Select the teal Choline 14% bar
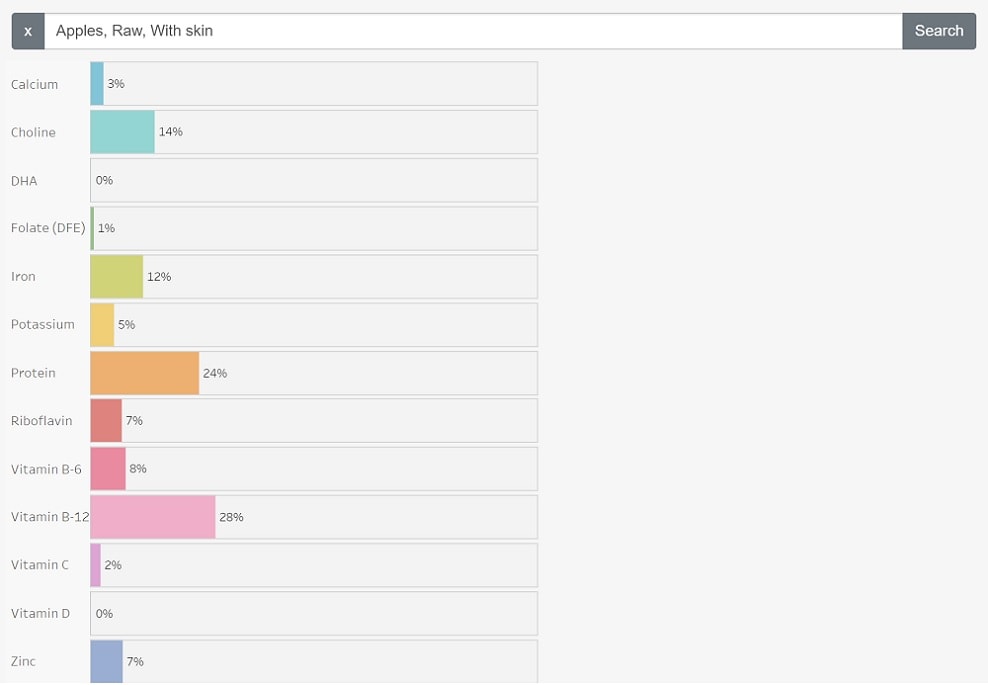 coord(122,132)
